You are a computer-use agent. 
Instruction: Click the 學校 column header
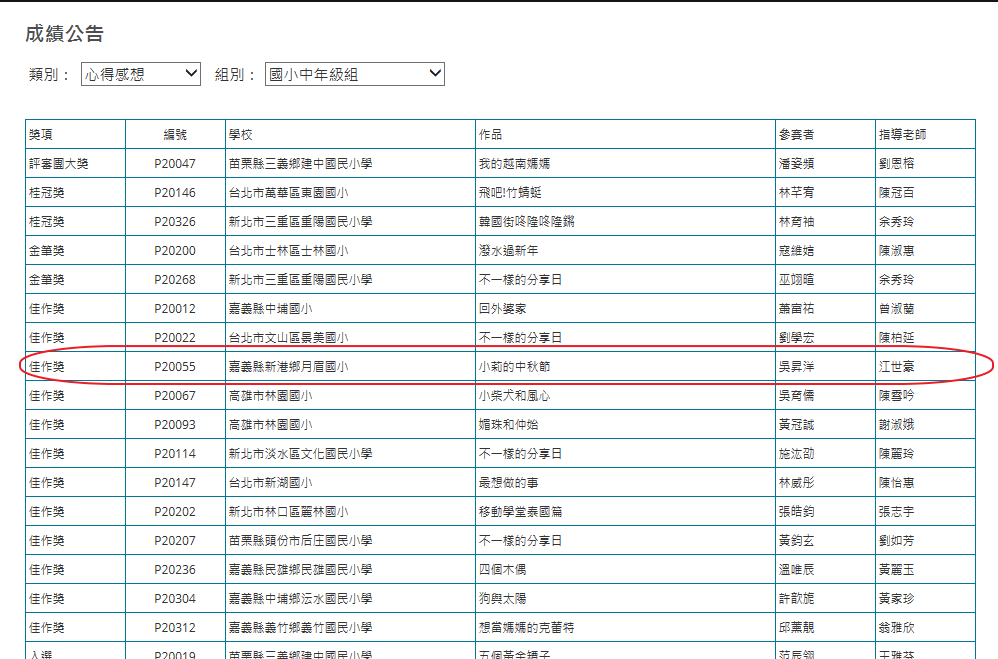[x=240, y=134]
